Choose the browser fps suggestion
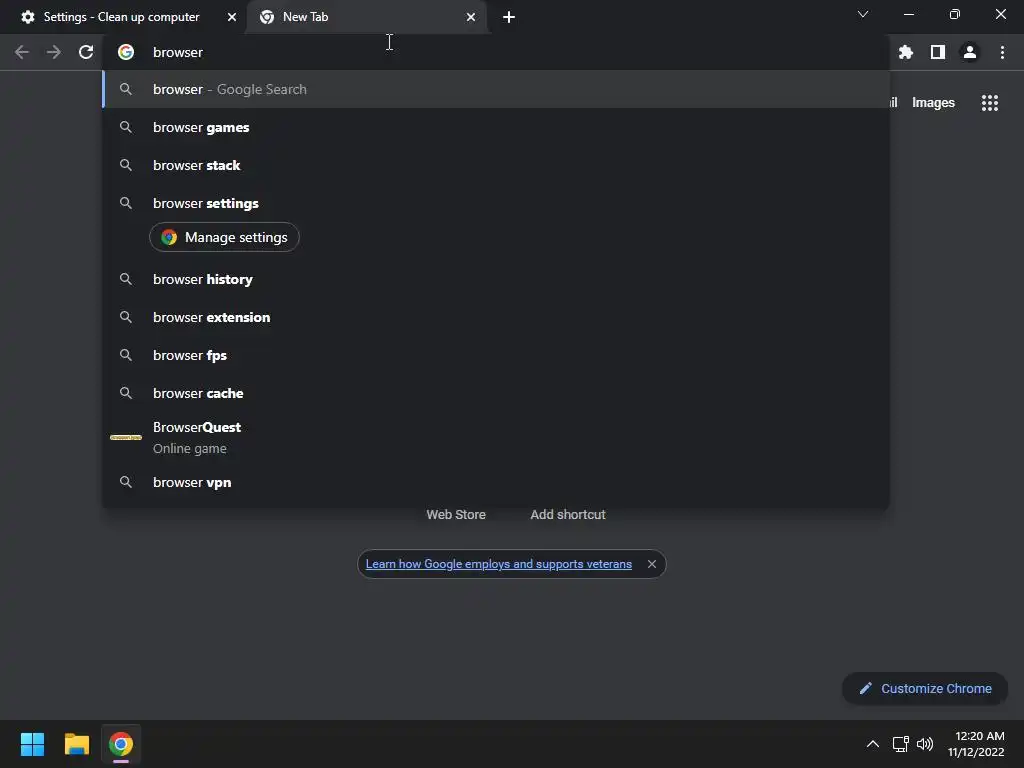This screenshot has width=1024, height=768. (x=496, y=355)
